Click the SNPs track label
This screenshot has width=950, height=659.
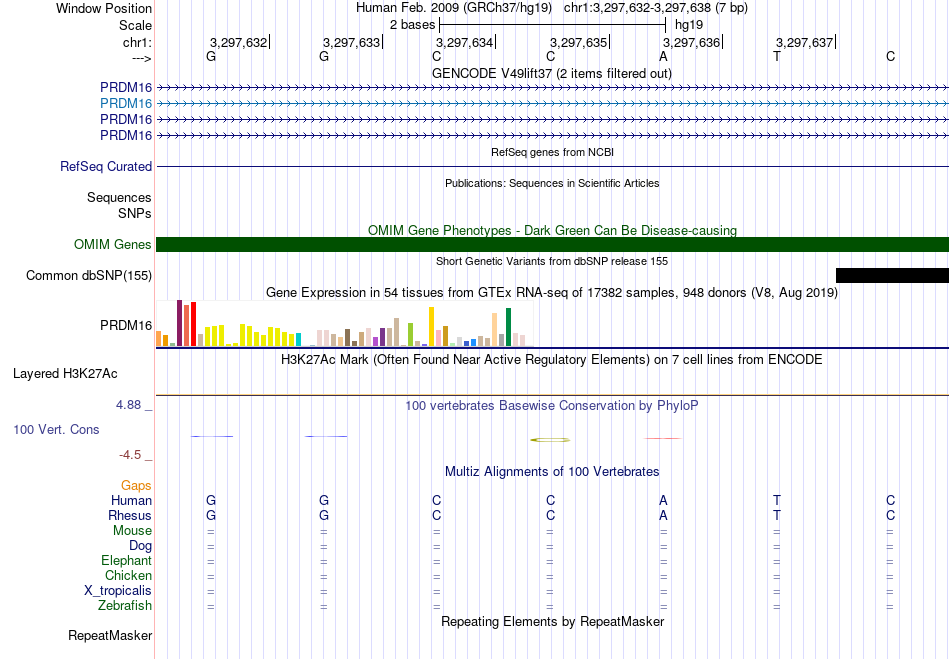pyautogui.click(x=135, y=214)
